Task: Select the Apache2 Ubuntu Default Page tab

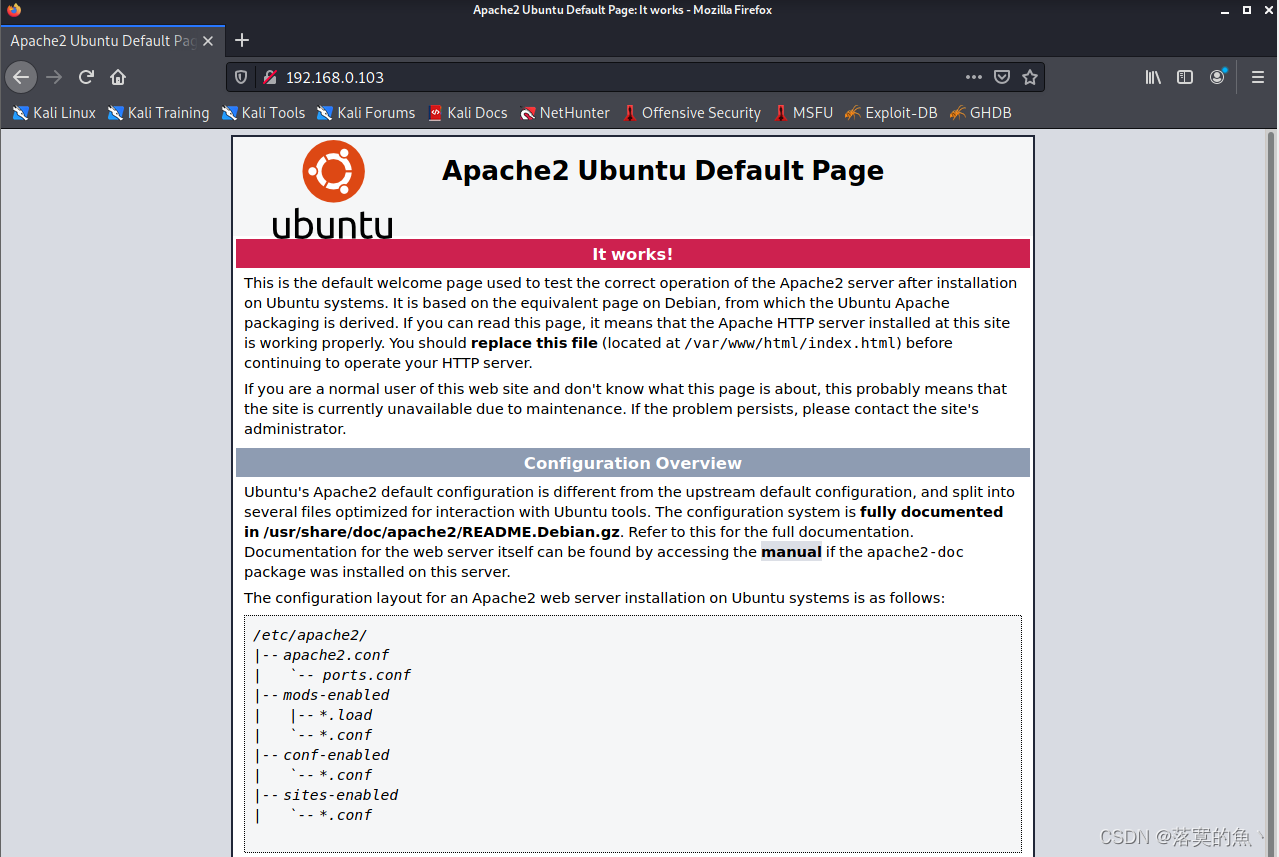Action: click(112, 41)
